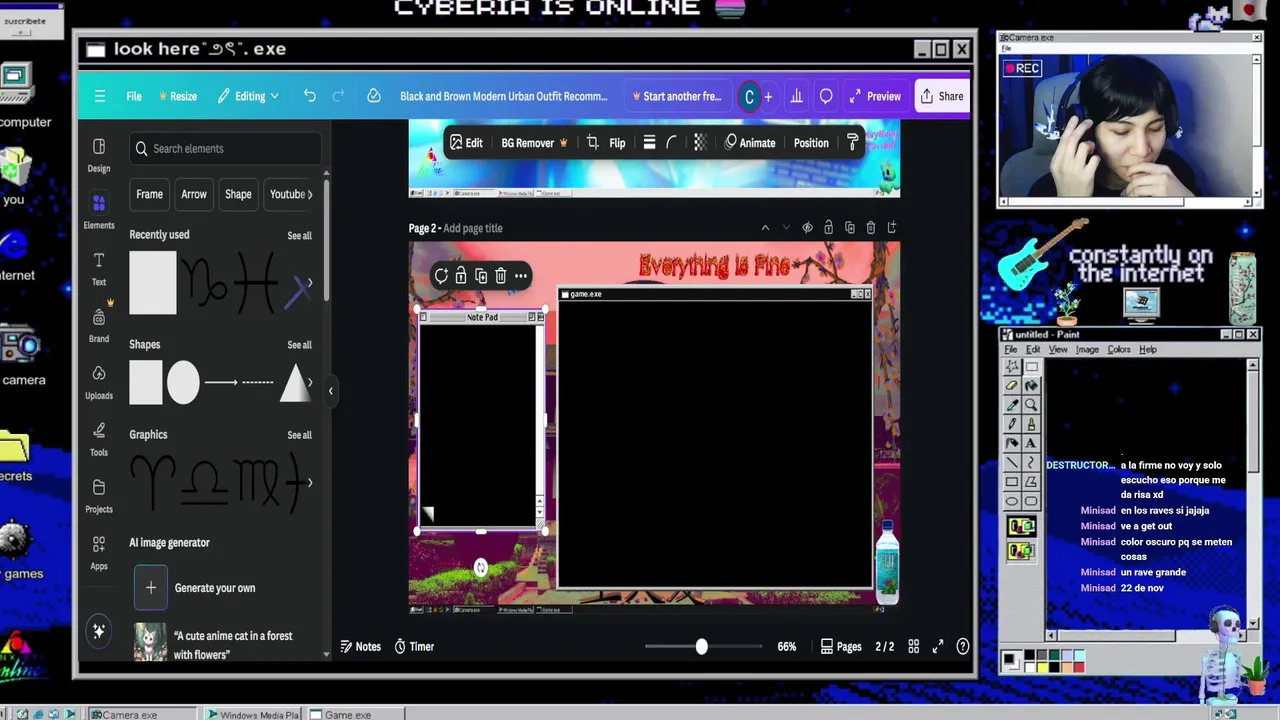This screenshot has width=1280, height=720.
Task: Open the hamburger main menu in Canva
Action: [99, 96]
